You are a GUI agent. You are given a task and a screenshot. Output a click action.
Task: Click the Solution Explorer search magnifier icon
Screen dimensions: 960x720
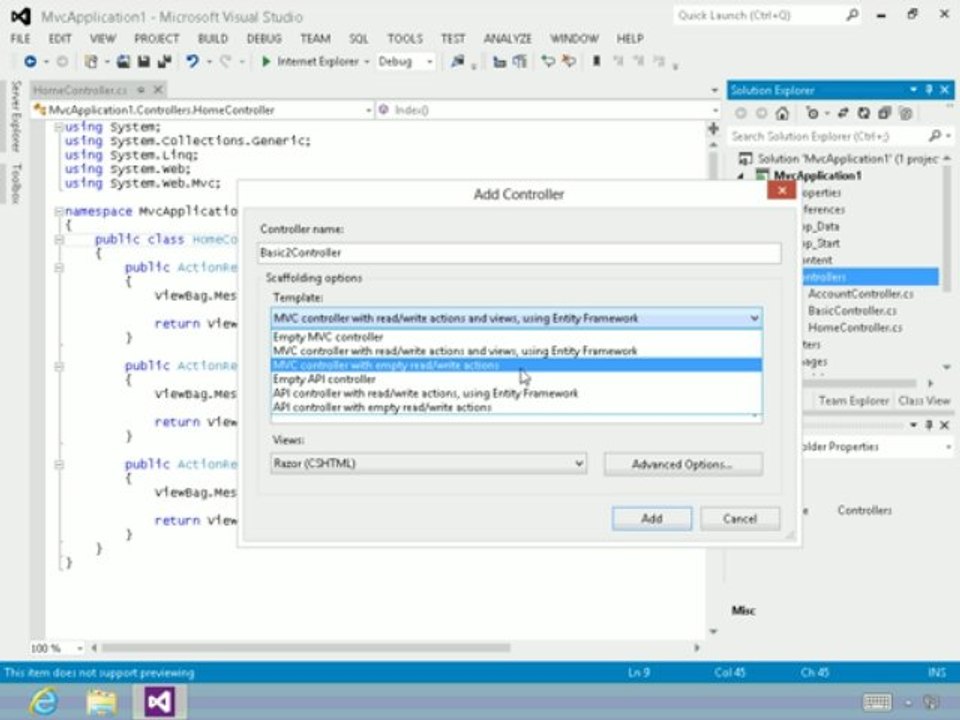pyautogui.click(x=934, y=136)
